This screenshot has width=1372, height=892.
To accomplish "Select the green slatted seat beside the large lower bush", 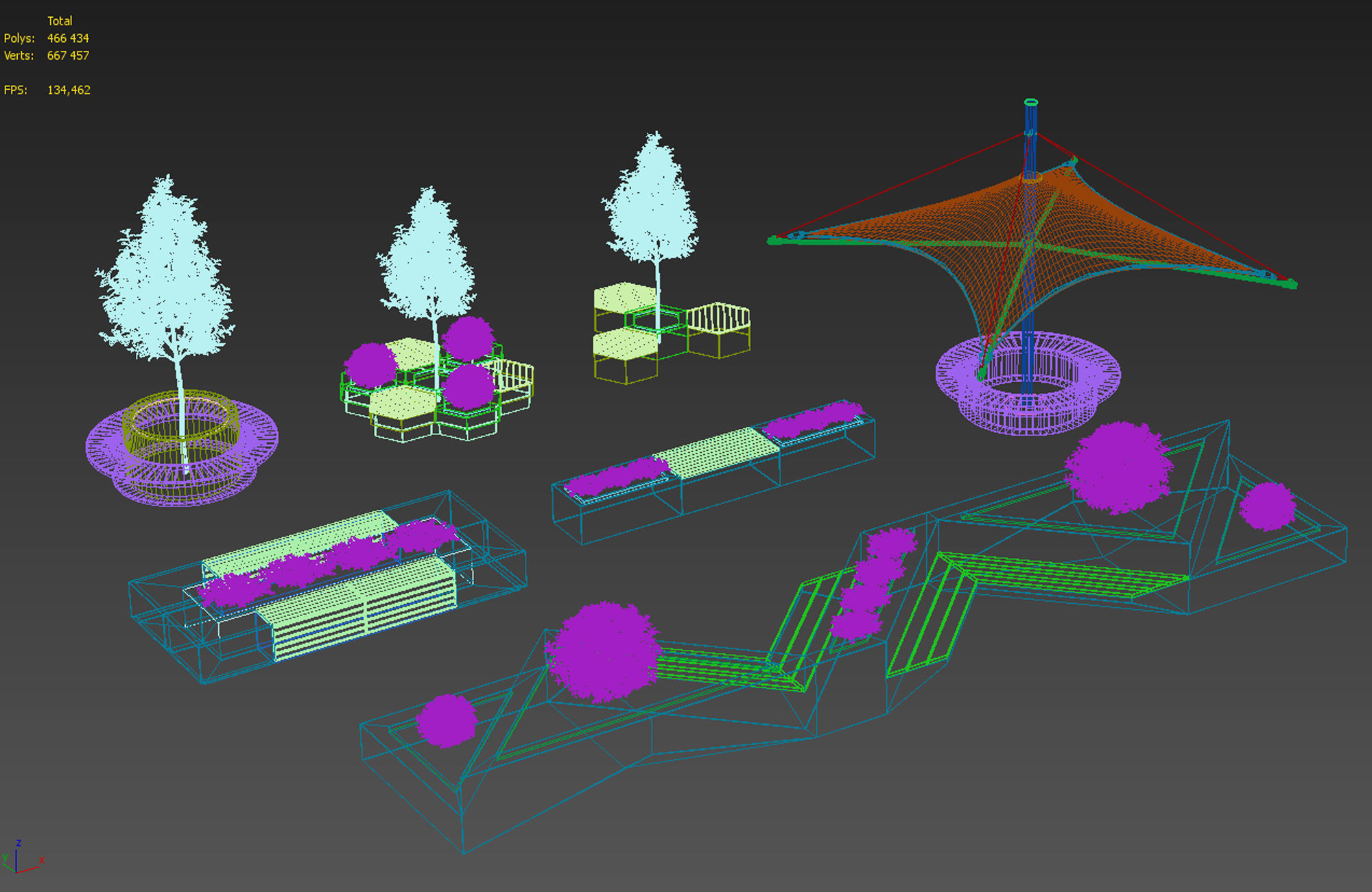I will pos(727,668).
